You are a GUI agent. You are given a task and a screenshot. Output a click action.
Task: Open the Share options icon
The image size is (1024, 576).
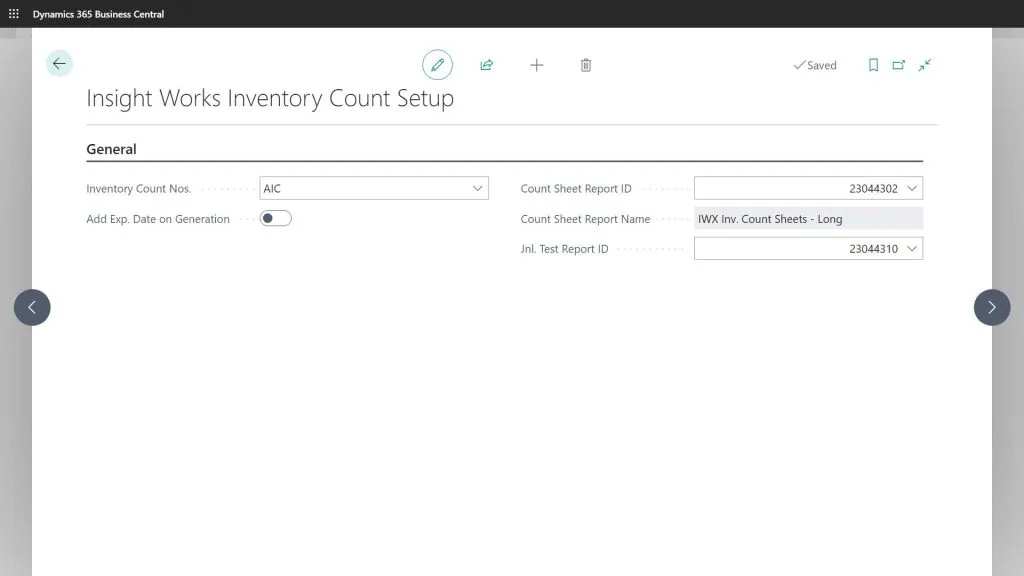(487, 63)
